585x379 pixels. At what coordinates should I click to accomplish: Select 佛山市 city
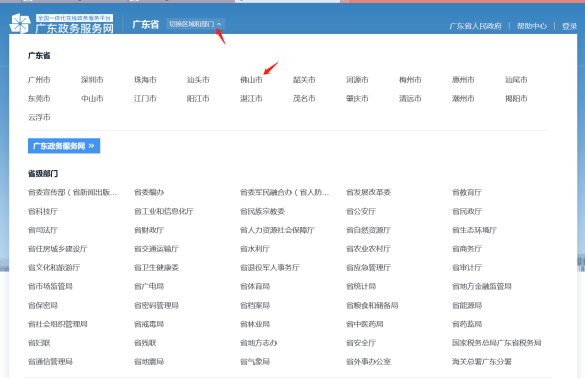(x=251, y=80)
